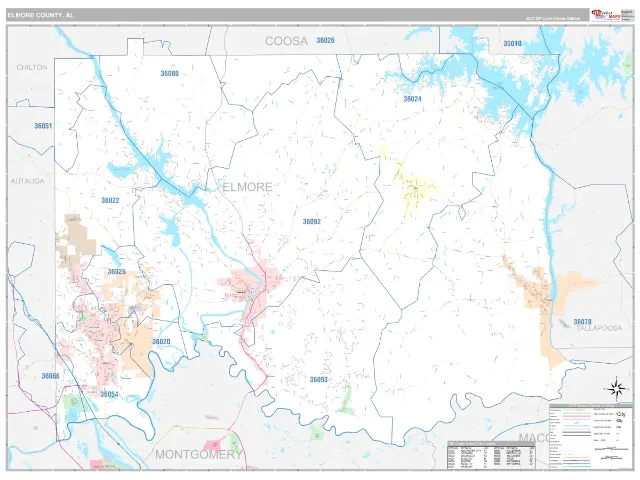Click ZIP code label 36025

tap(116, 271)
